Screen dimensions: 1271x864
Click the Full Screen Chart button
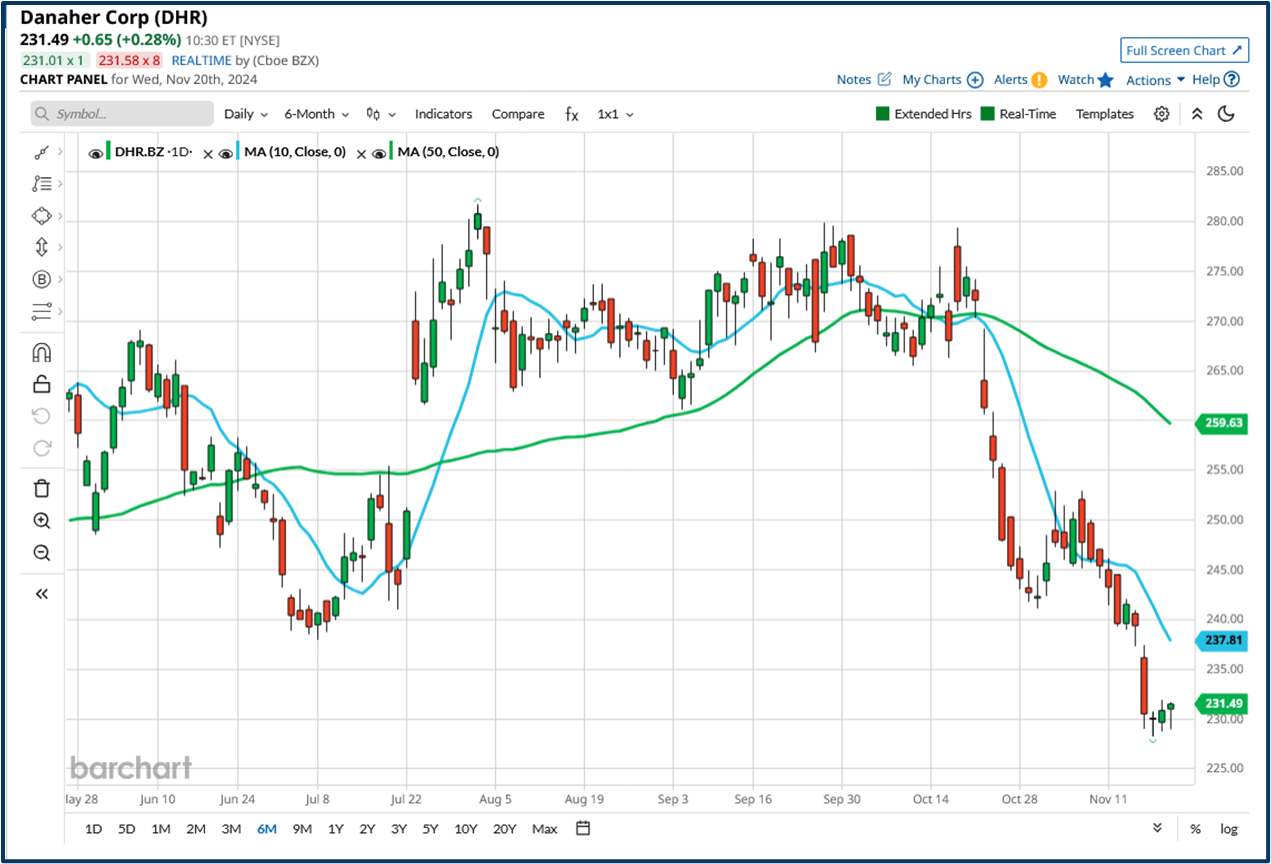pyautogui.click(x=1184, y=50)
